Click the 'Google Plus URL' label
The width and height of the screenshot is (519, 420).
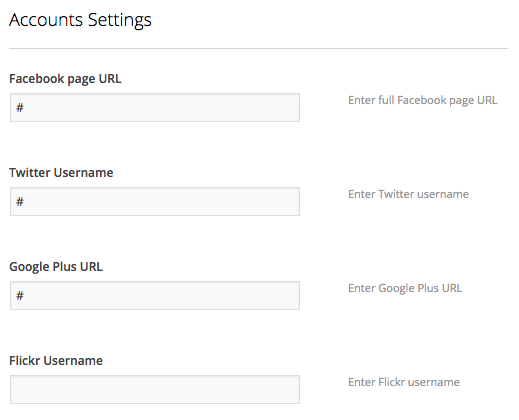point(56,267)
